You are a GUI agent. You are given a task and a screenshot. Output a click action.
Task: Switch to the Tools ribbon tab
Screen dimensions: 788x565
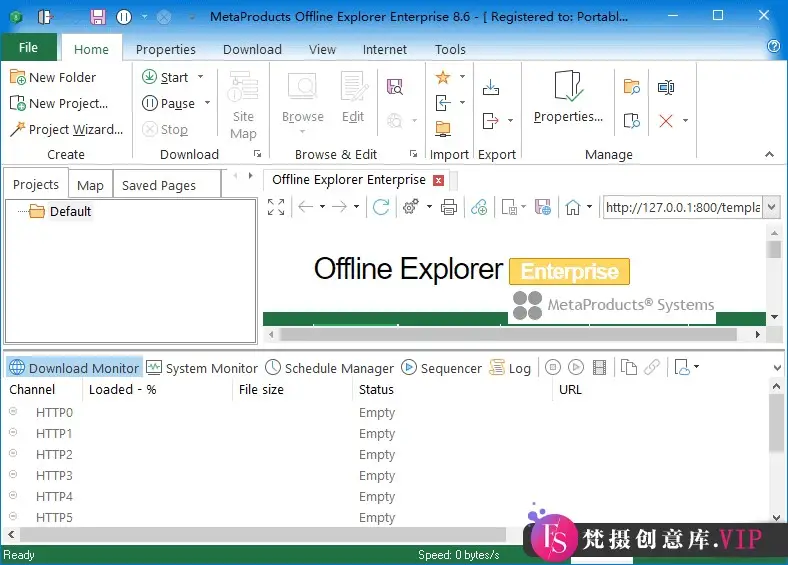coord(450,49)
